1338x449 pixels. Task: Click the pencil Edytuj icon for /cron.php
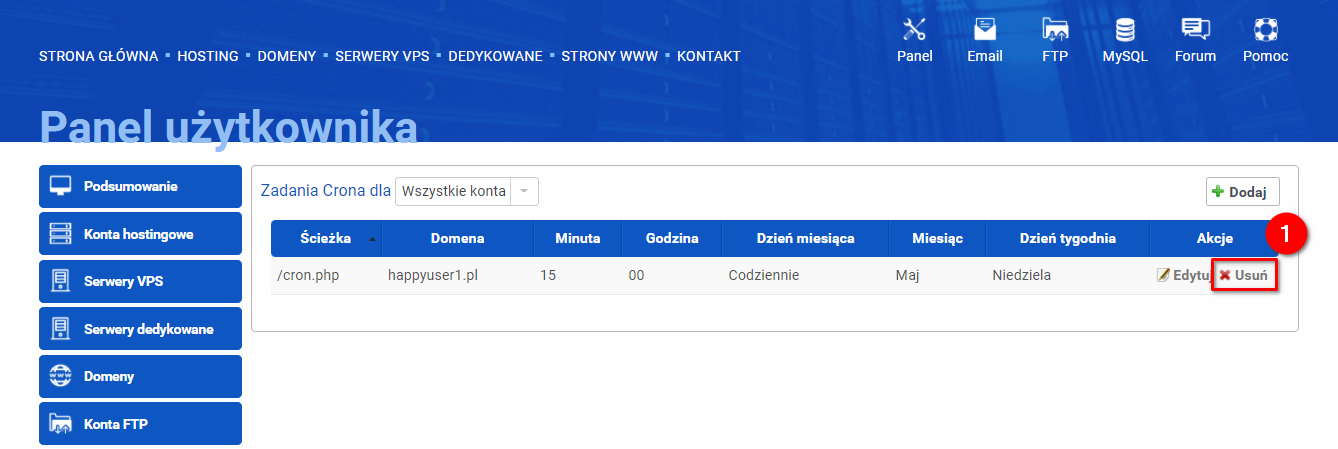click(x=1163, y=275)
